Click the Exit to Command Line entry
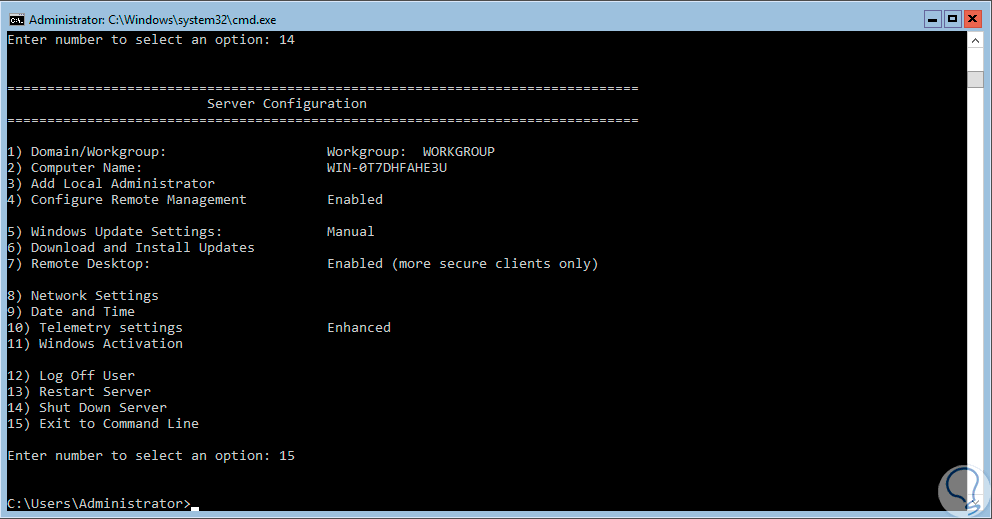The width and height of the screenshot is (992, 519). pos(102,424)
